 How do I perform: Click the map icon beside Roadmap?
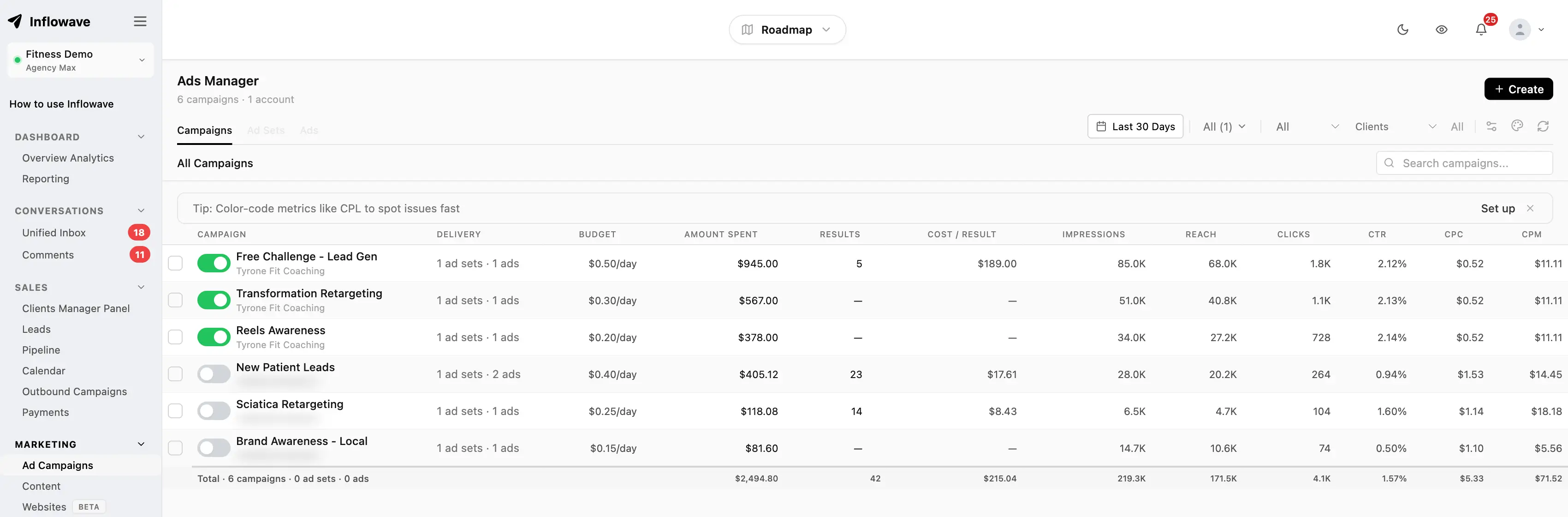coord(748,29)
